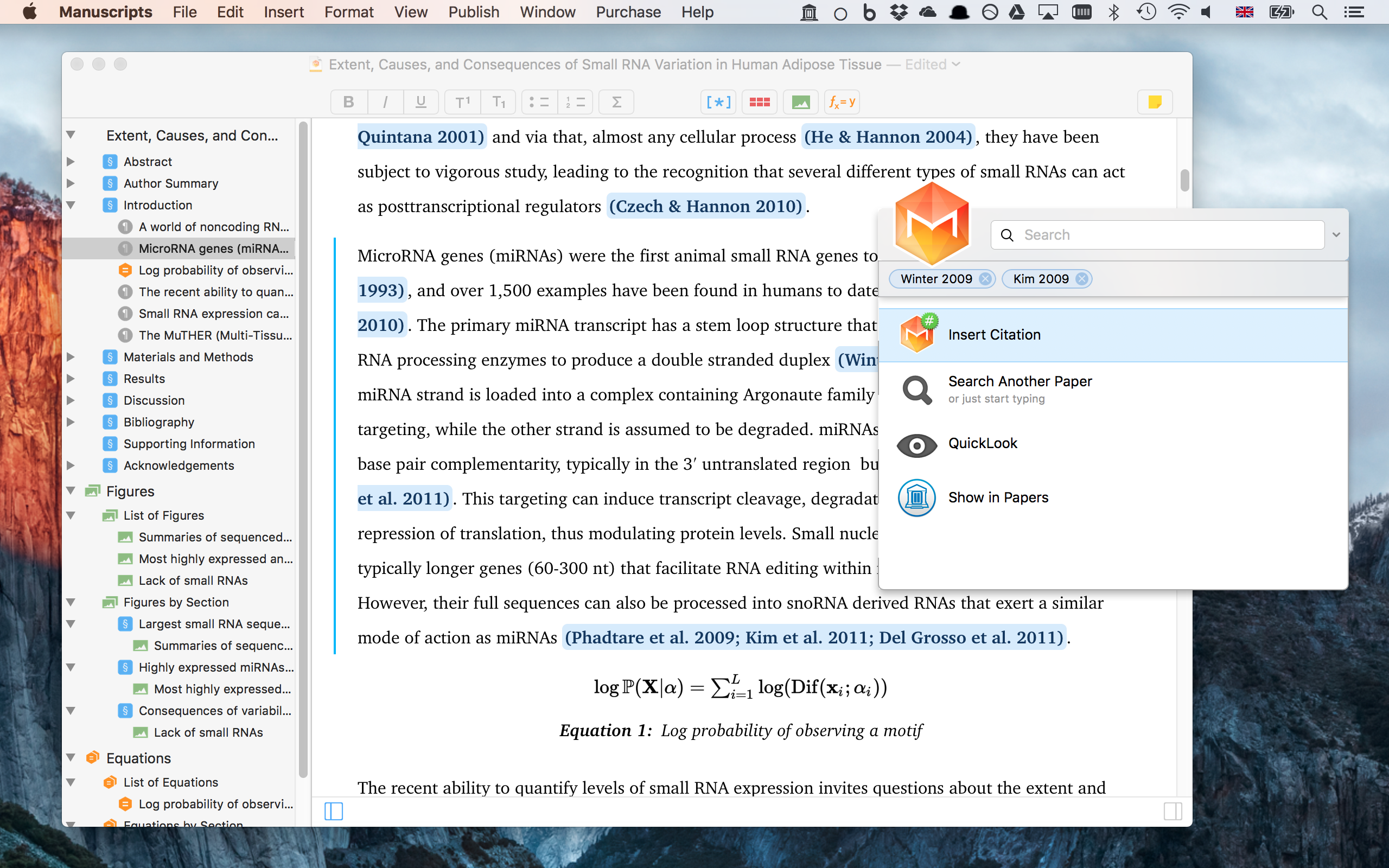Expand the Abstract section
The width and height of the screenshot is (1389, 868).
tap(71, 162)
